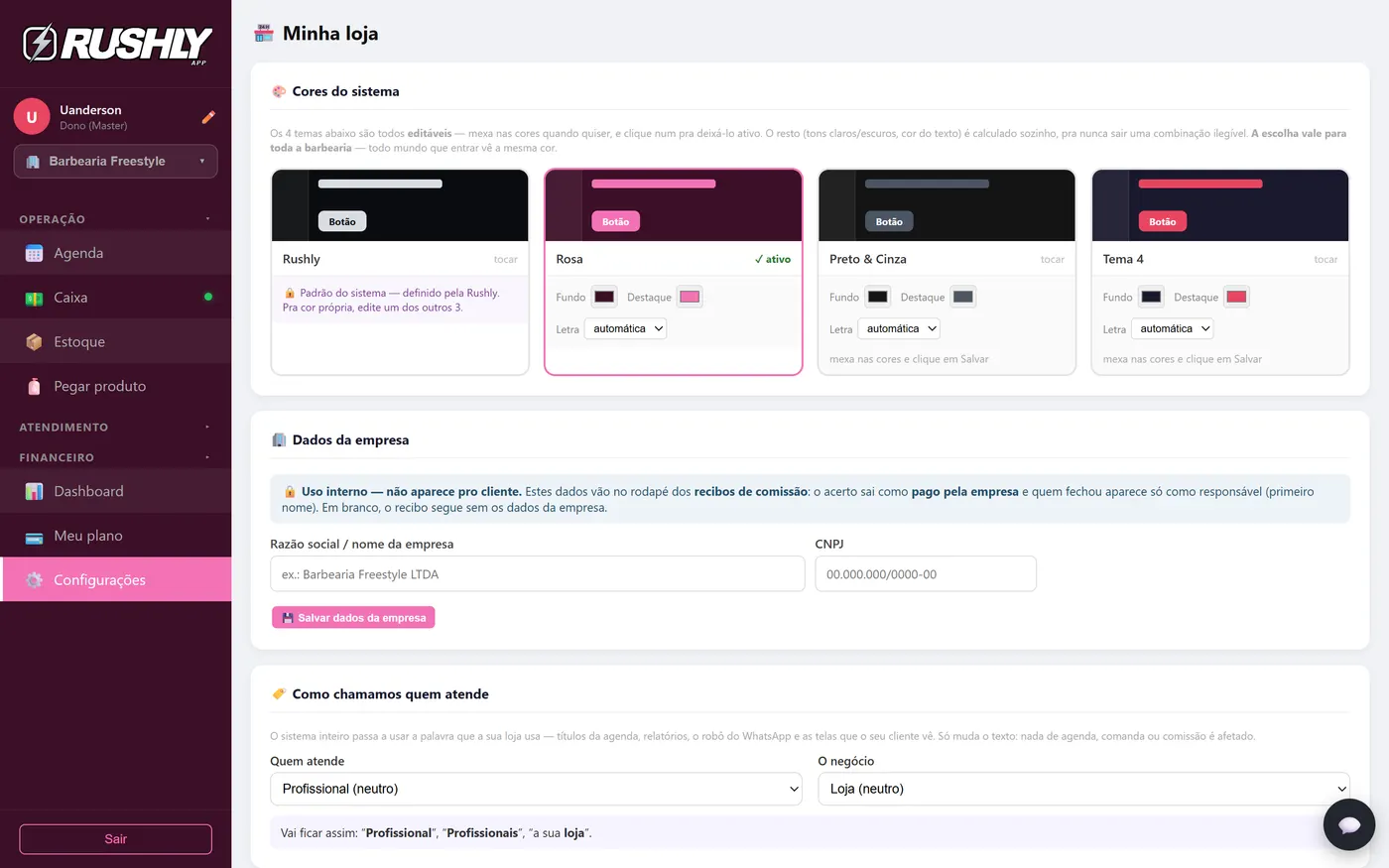Open Caixa money icon in sidebar
Image resolution: width=1389 pixels, height=868 pixels.
(x=34, y=298)
